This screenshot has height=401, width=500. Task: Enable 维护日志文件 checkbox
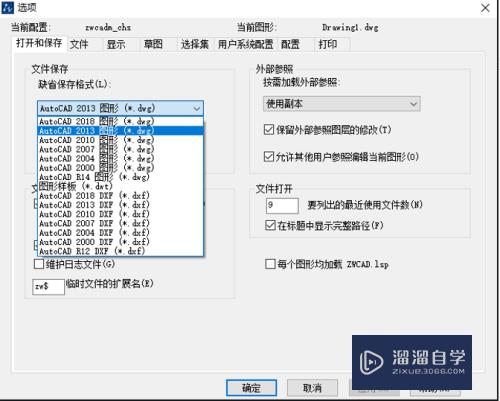click(39, 264)
